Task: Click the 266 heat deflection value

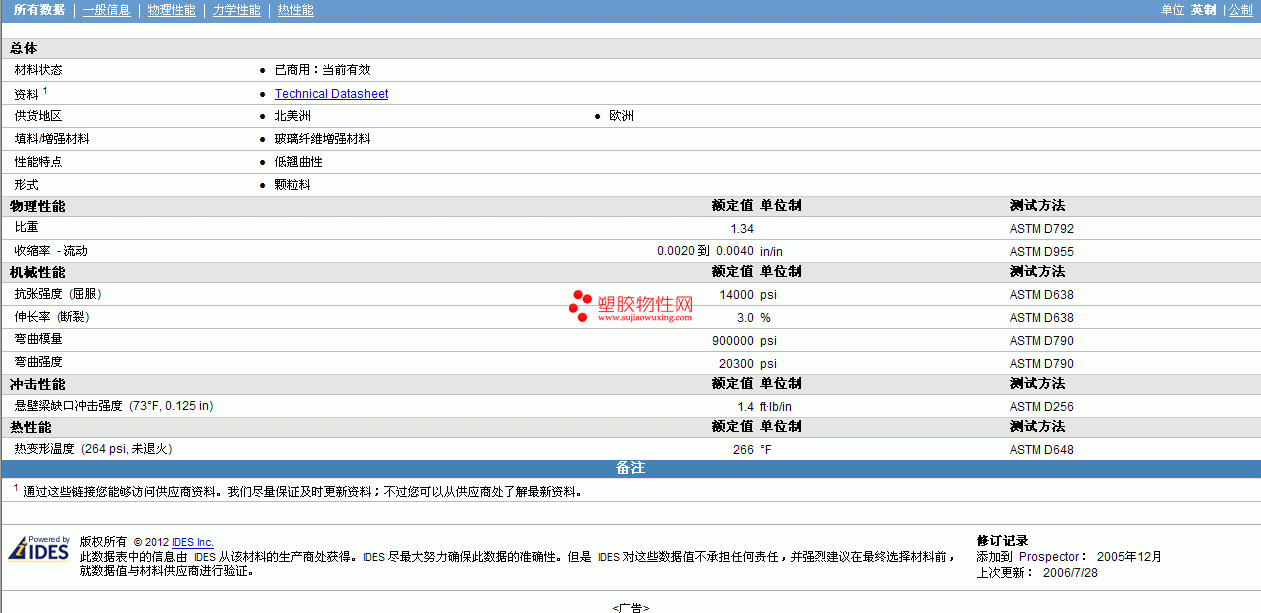Action: (743, 450)
